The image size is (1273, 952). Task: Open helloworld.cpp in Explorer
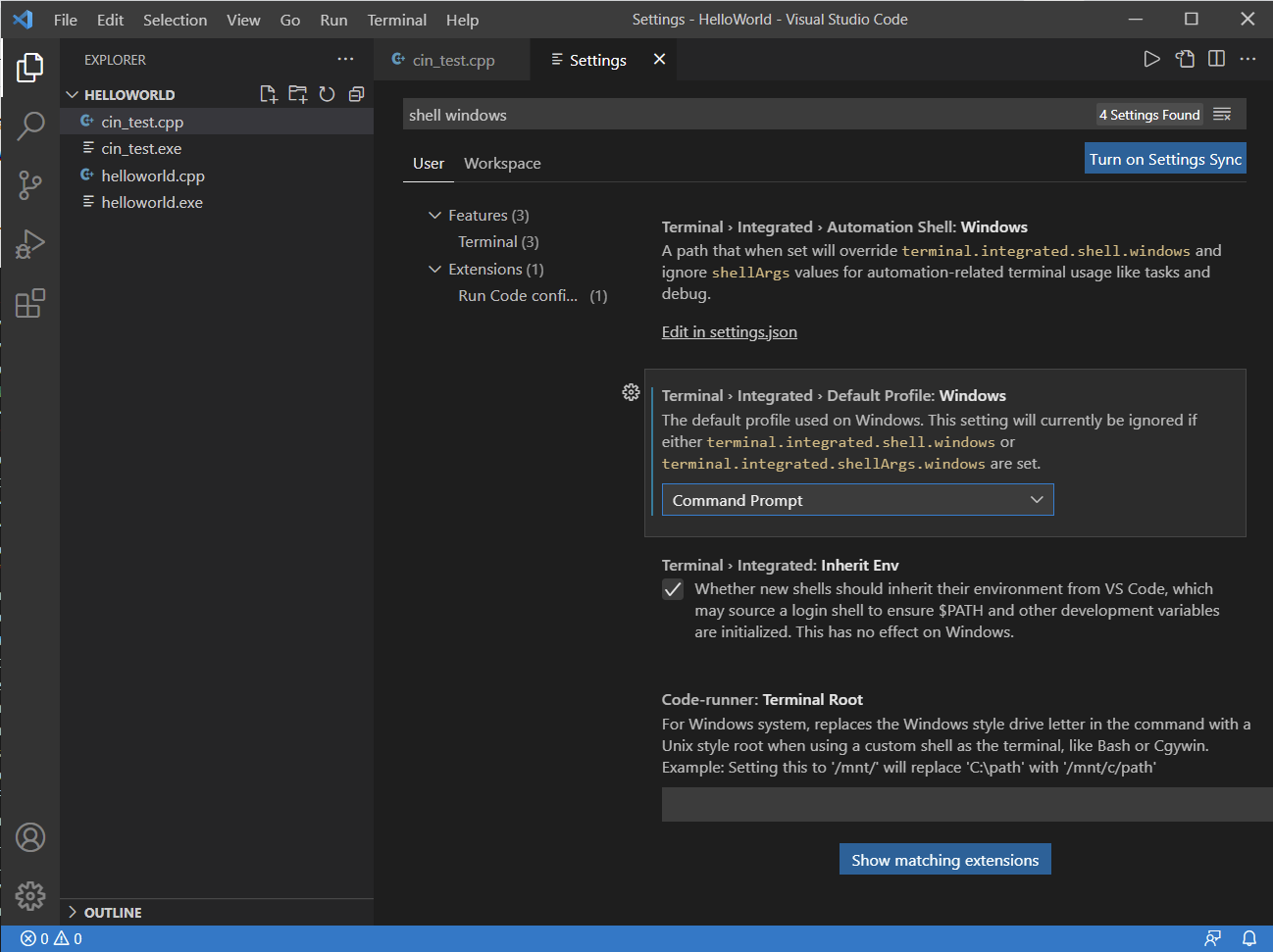point(217,175)
